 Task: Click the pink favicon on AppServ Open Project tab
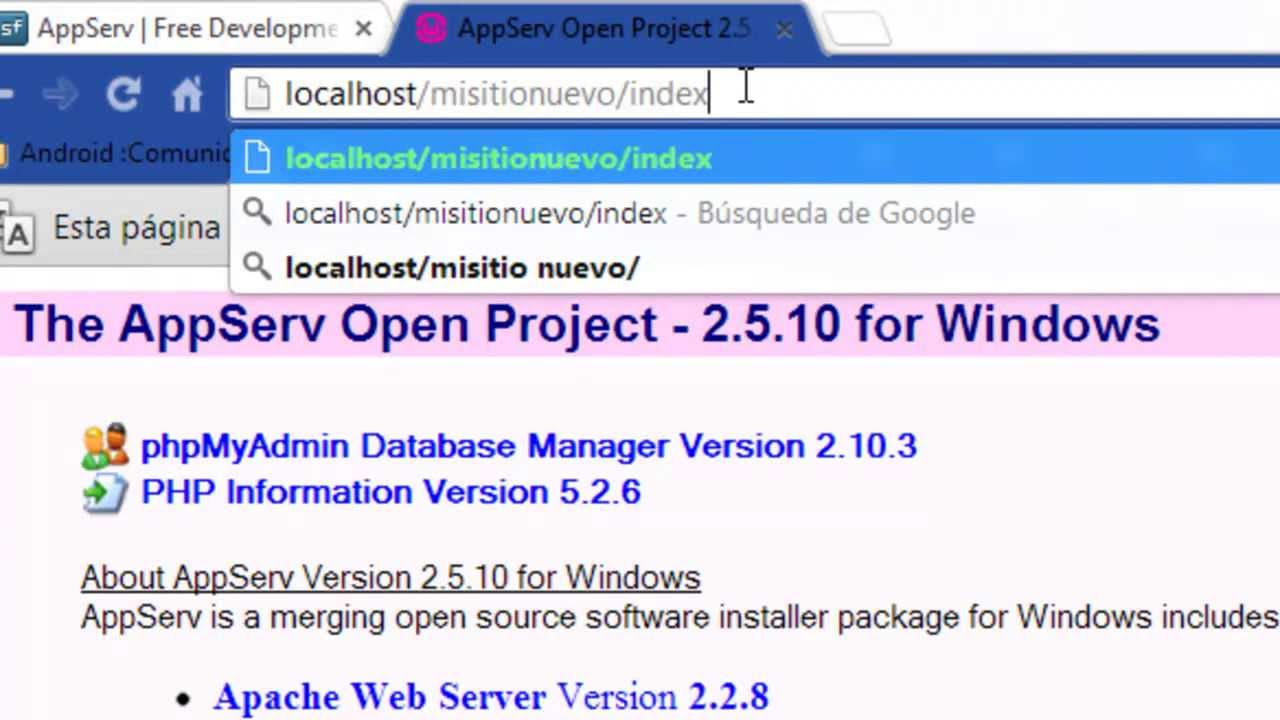point(431,29)
